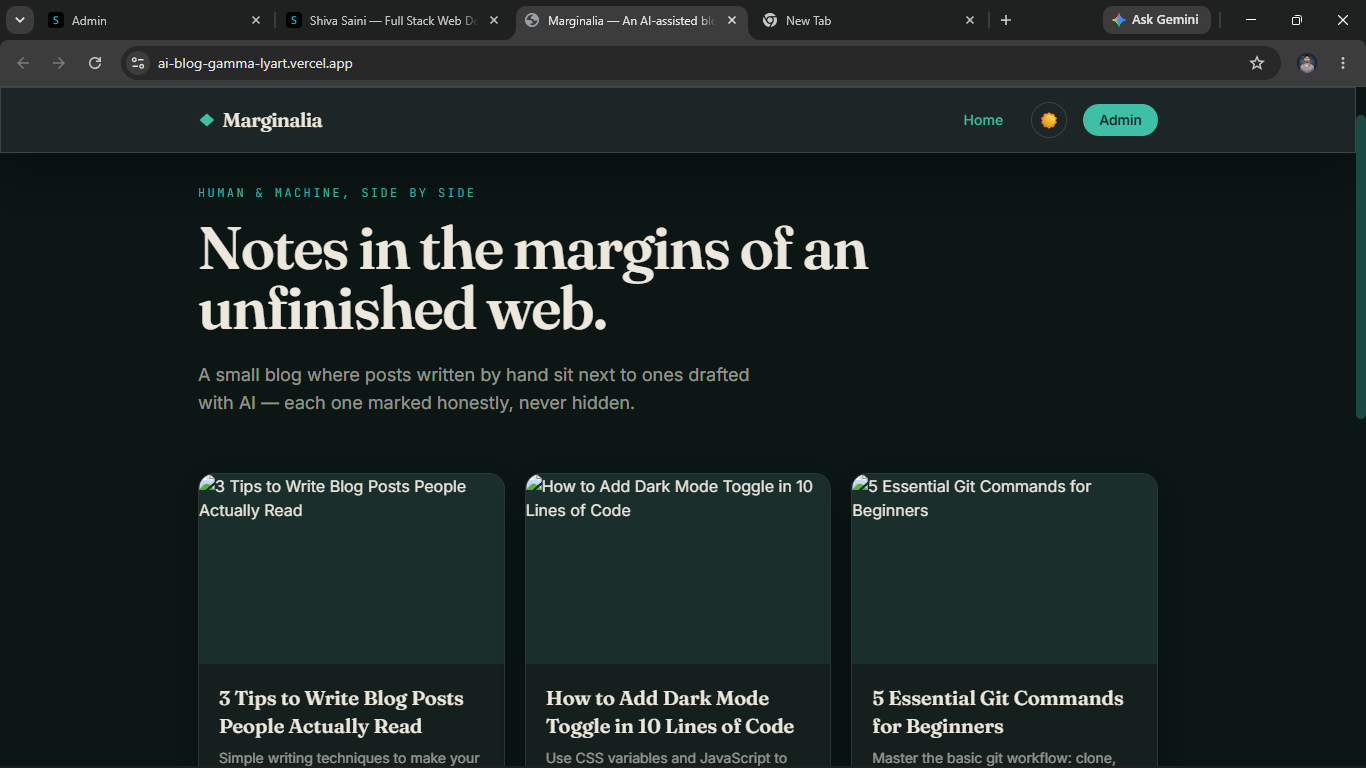The width and height of the screenshot is (1366, 768).
Task: Open post title '5 Essential Git Commands for Beginners'
Action: [x=998, y=712]
